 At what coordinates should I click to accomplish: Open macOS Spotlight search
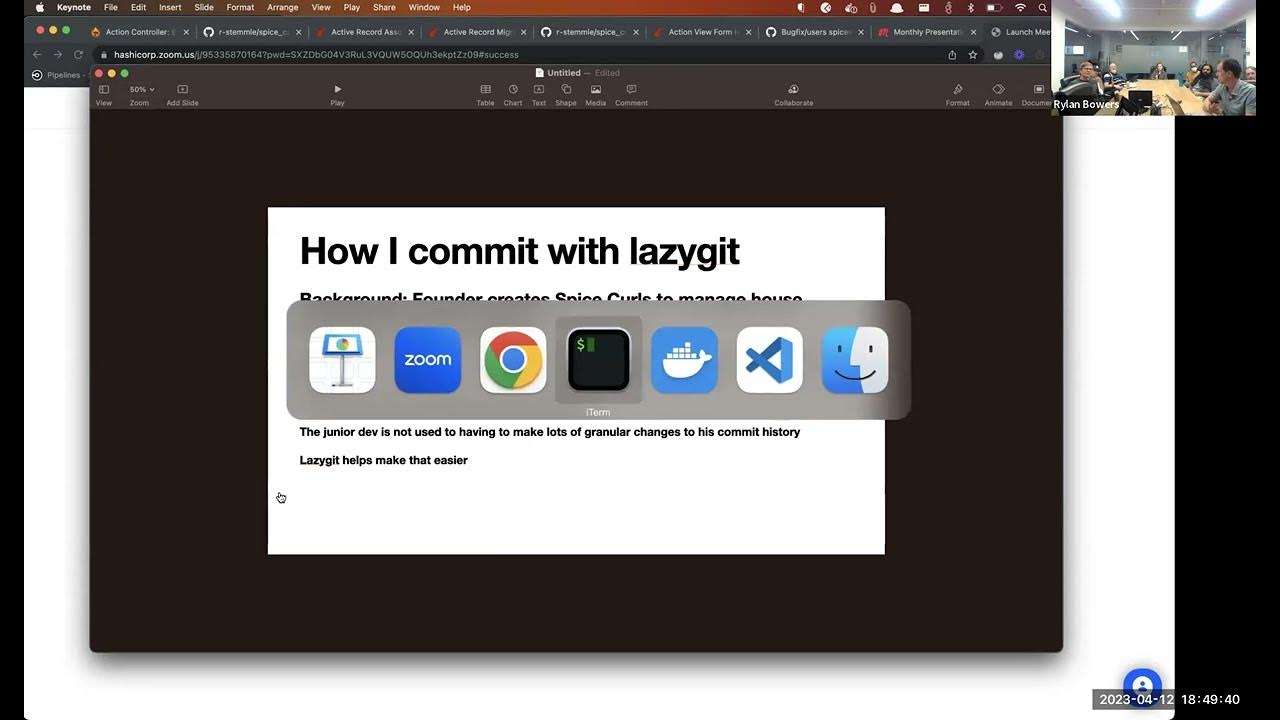coord(1043,7)
